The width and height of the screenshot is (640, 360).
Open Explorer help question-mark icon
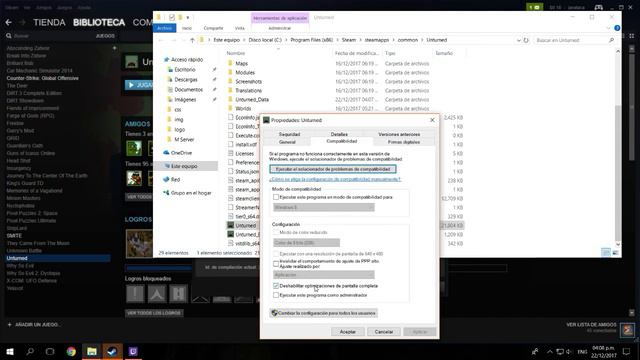tap(617, 28)
